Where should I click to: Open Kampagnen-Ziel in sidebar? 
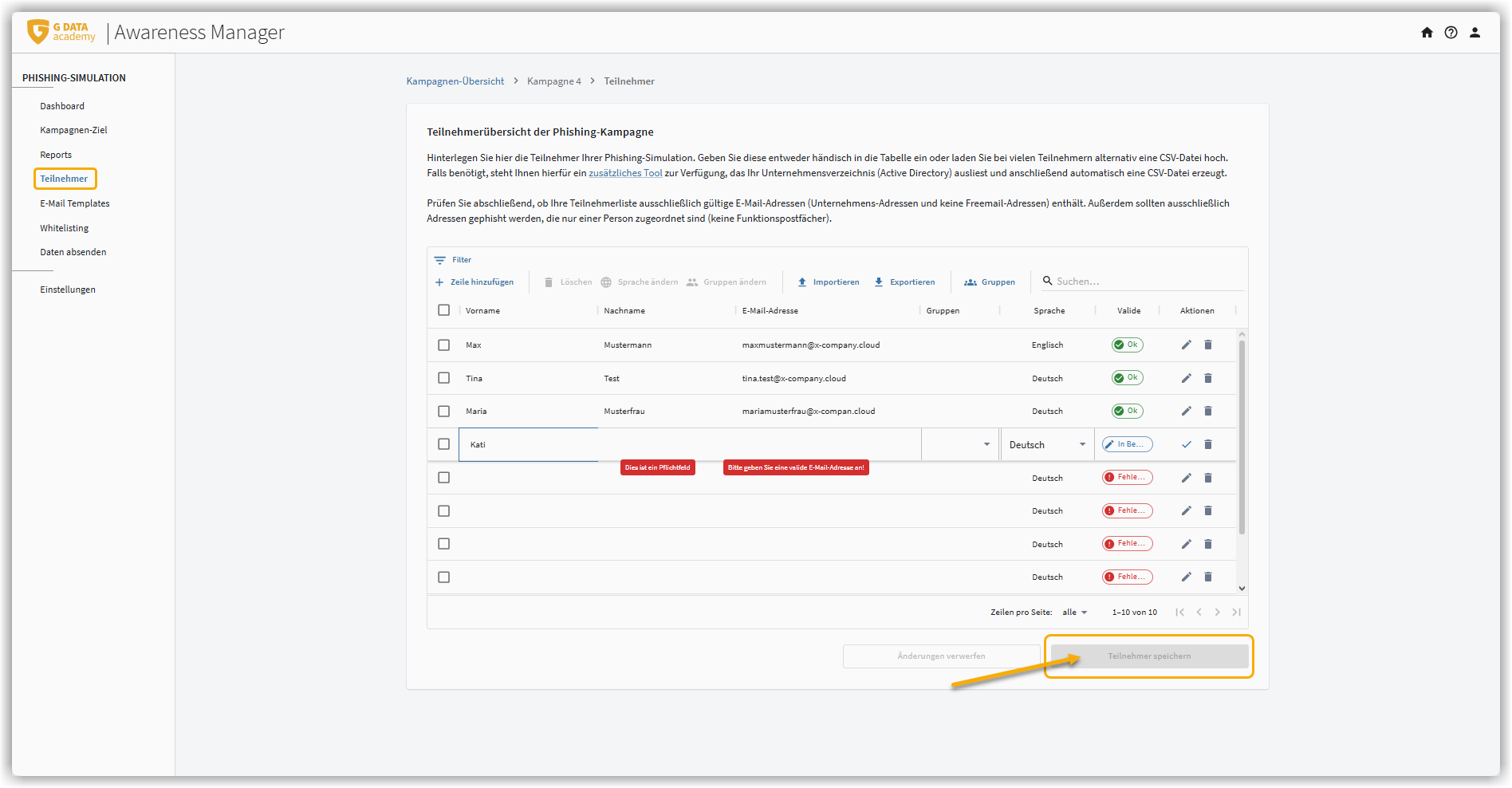[x=73, y=130]
